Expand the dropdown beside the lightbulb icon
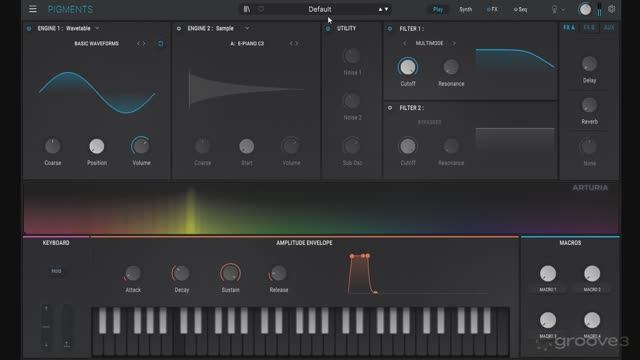640x360 pixels. coord(563,10)
